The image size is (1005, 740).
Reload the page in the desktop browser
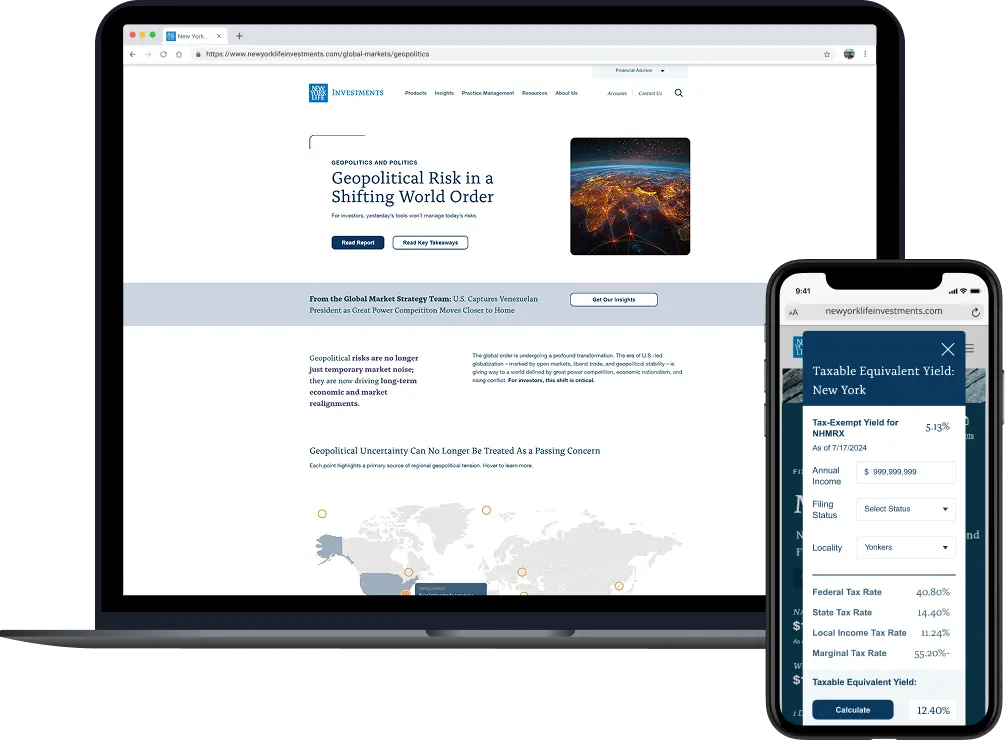(x=163, y=54)
